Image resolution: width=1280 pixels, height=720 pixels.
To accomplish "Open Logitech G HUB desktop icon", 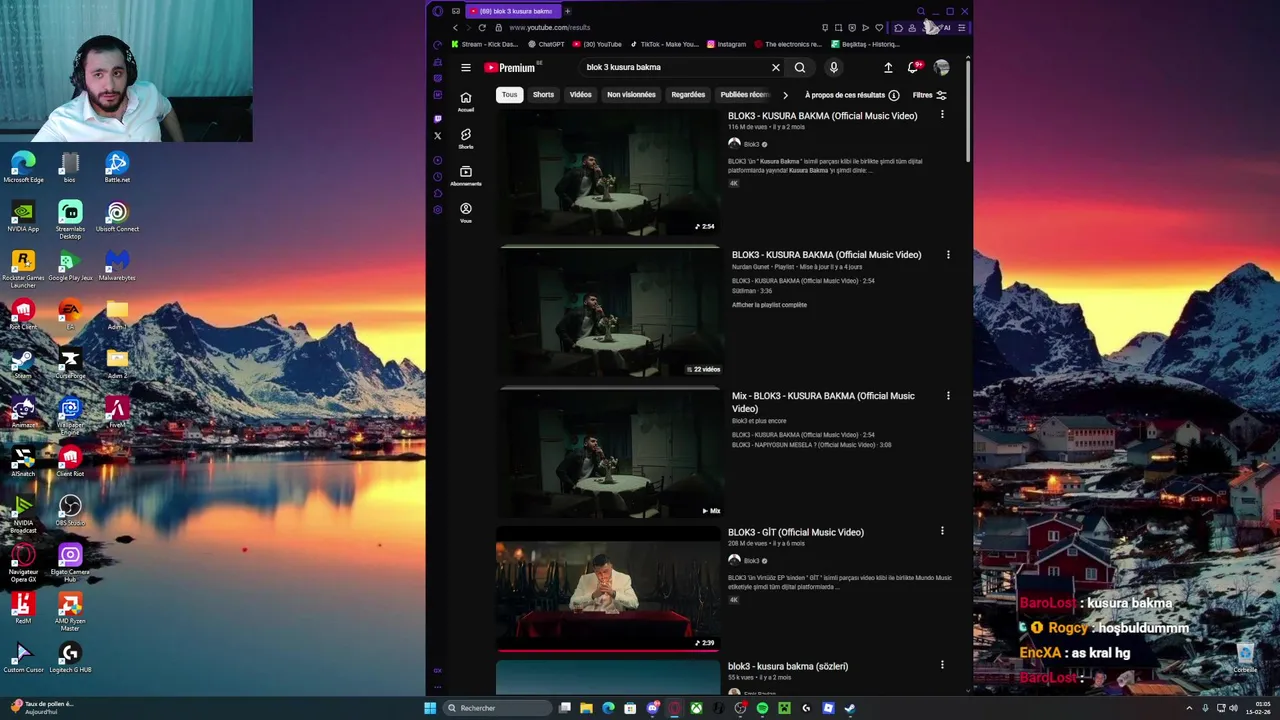I will (x=70, y=658).
